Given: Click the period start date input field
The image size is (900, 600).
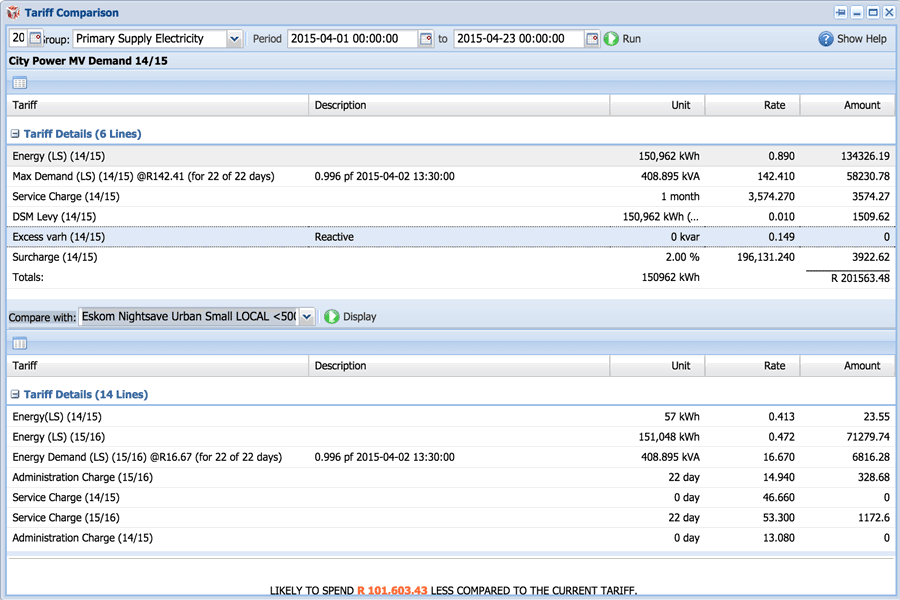Looking at the screenshot, I should point(352,38).
